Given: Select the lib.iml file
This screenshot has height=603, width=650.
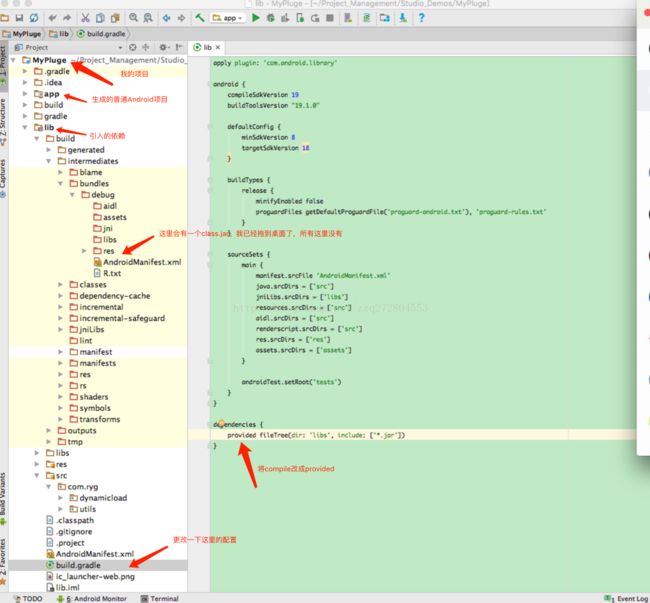Looking at the screenshot, I should point(63,588).
